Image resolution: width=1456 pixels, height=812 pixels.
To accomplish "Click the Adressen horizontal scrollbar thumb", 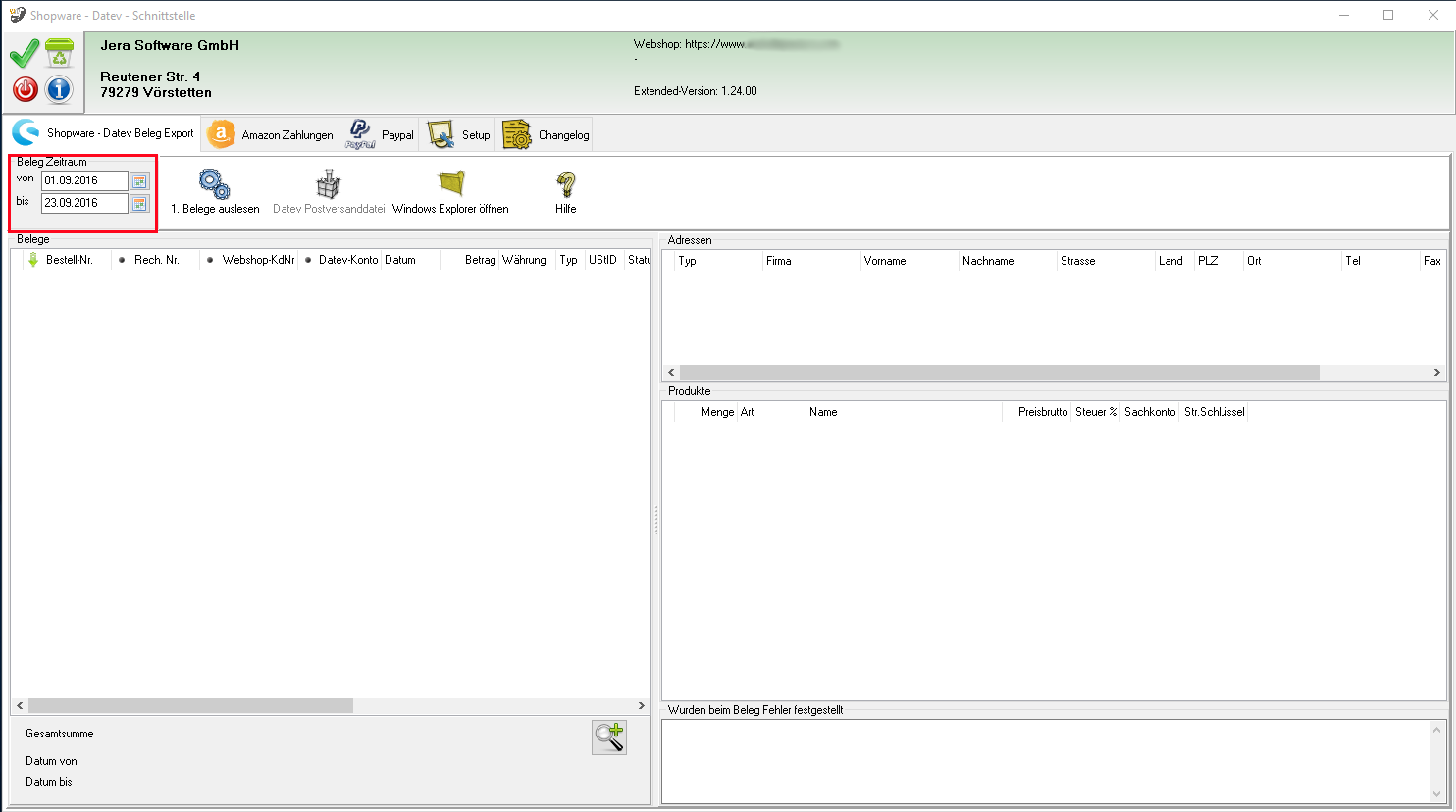I will point(999,373).
